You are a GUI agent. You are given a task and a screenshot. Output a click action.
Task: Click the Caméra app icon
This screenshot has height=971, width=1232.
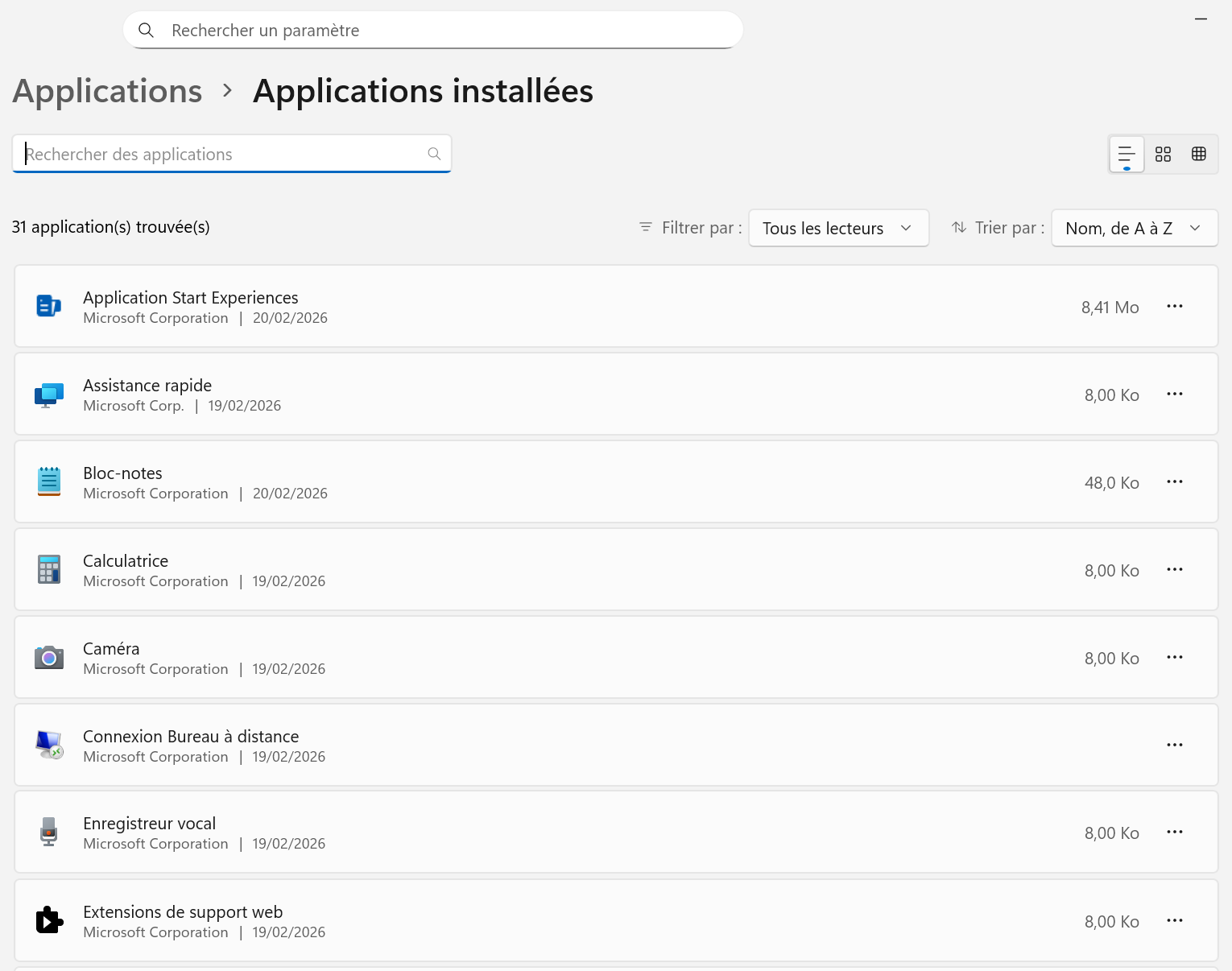[x=49, y=657]
